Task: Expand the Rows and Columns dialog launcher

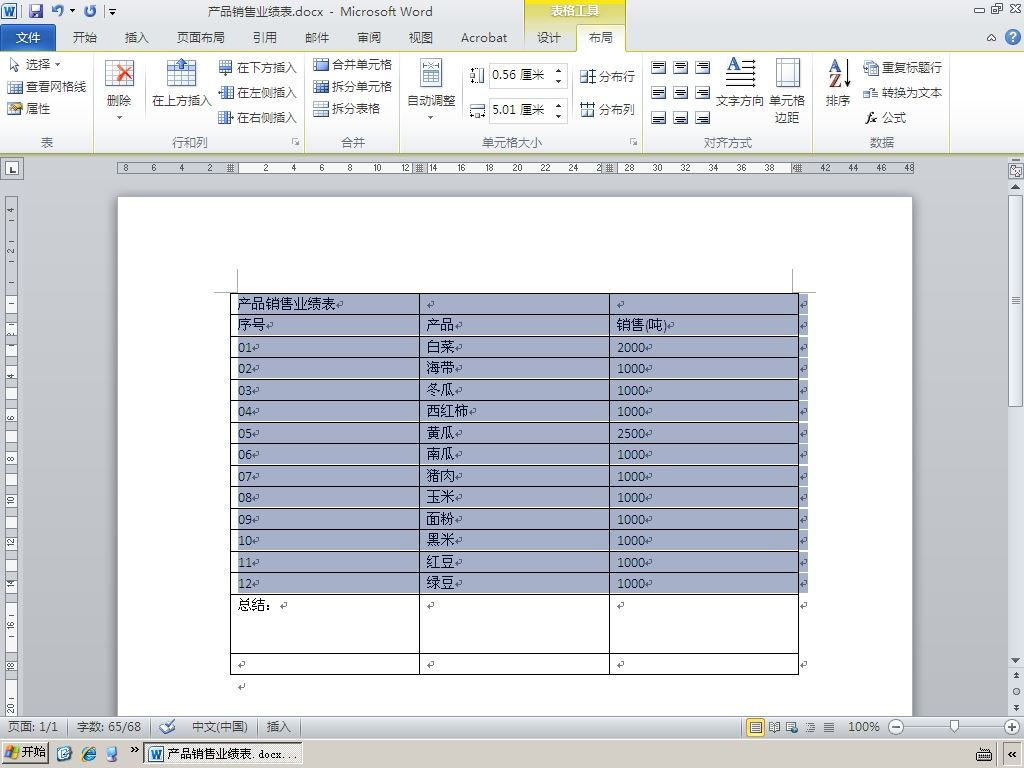Action: pyautogui.click(x=296, y=142)
